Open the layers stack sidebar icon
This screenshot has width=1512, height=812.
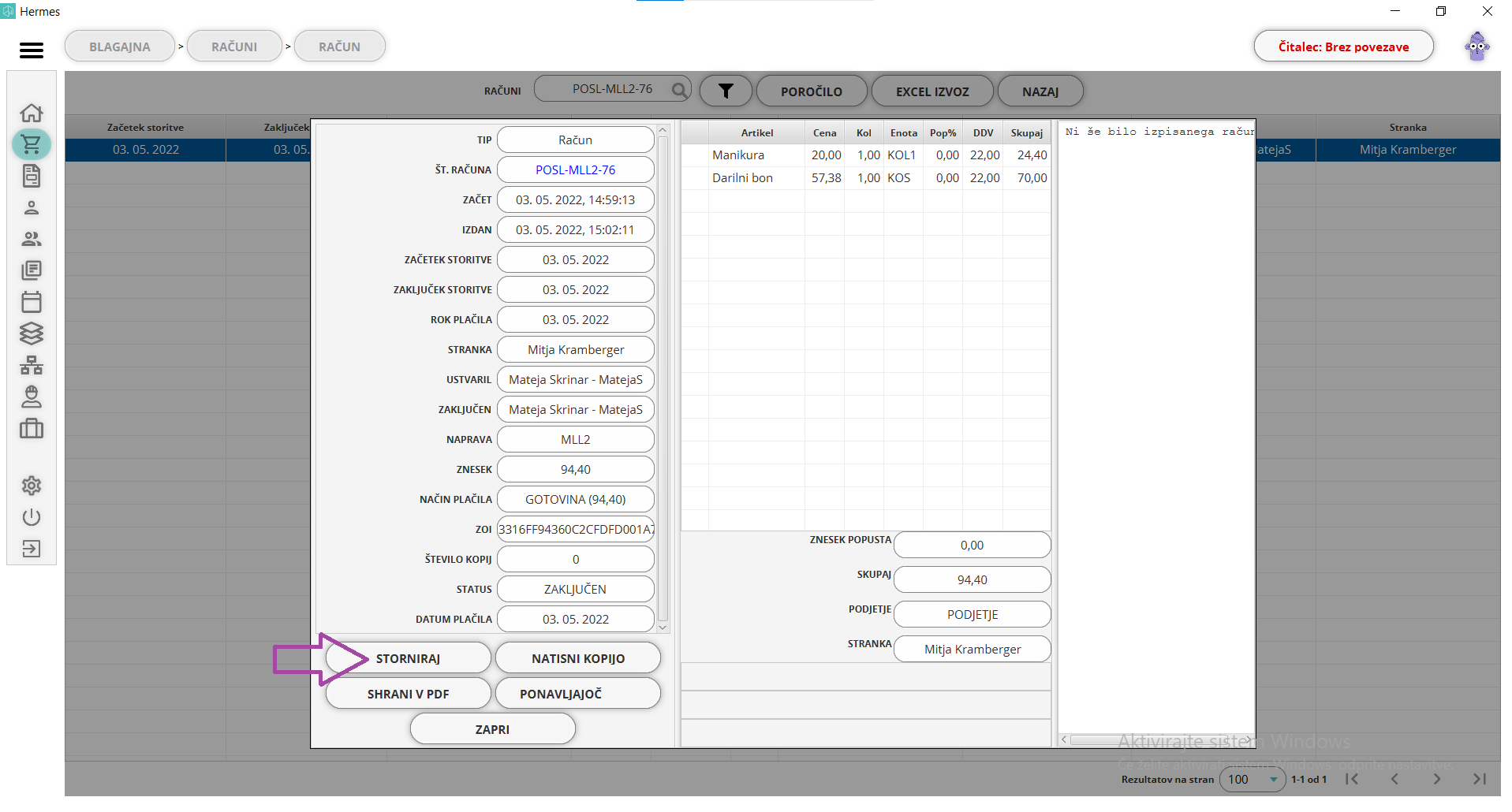click(x=32, y=333)
